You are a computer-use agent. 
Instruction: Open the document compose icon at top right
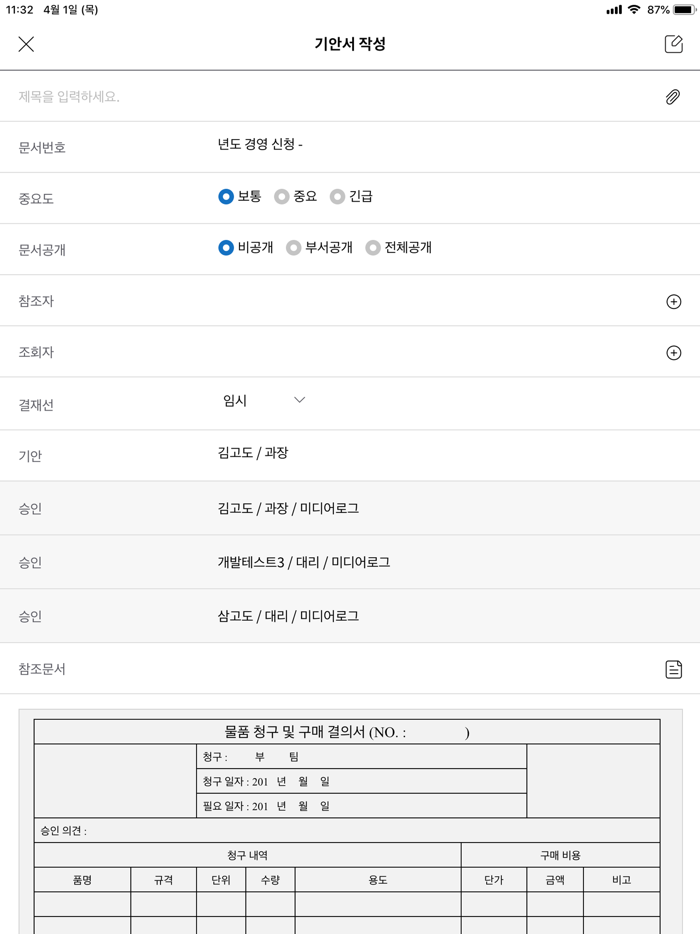(x=674, y=44)
